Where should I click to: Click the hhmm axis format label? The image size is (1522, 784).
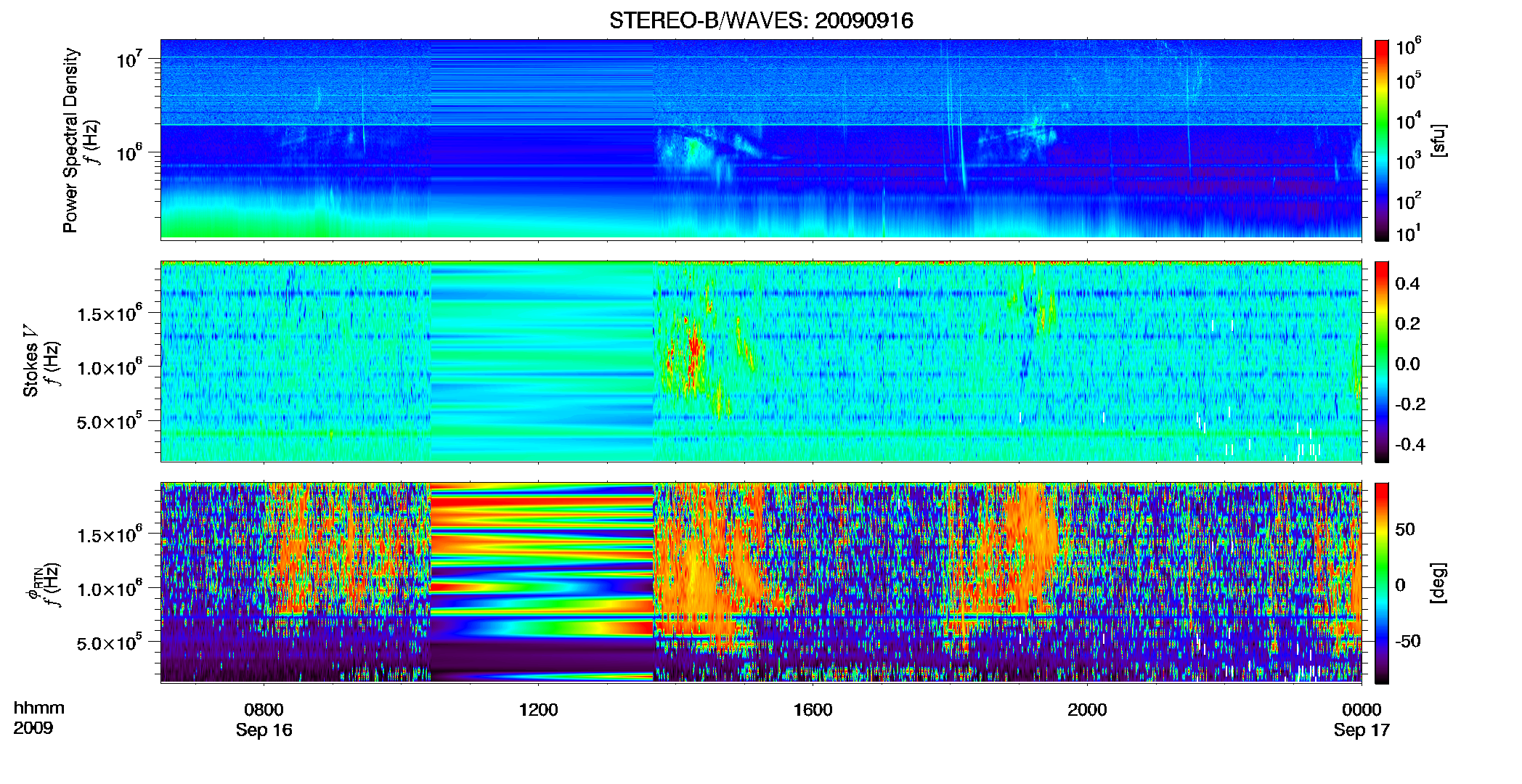(x=39, y=708)
